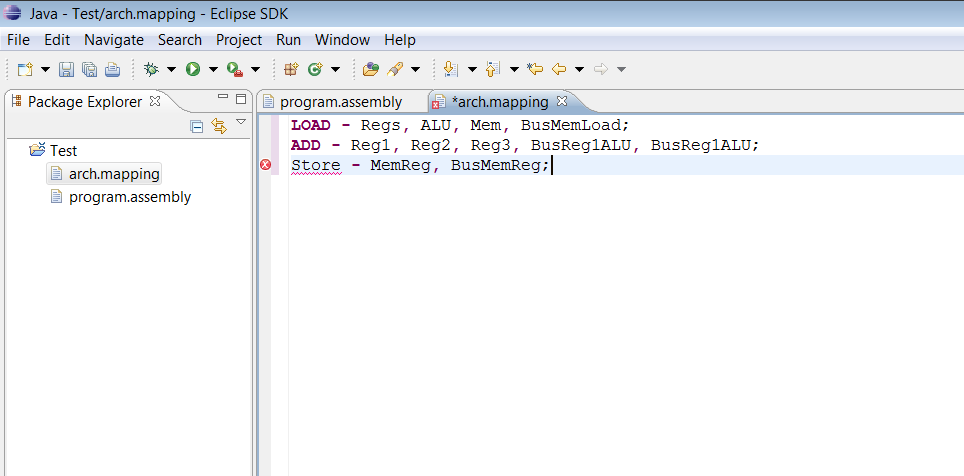The width and height of the screenshot is (964, 476).
Task: Start Debug with the bug icon
Action: click(x=151, y=69)
